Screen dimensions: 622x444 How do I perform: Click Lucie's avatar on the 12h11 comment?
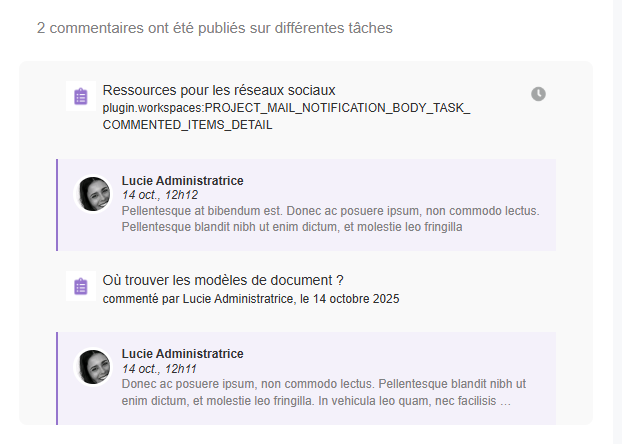click(x=94, y=367)
